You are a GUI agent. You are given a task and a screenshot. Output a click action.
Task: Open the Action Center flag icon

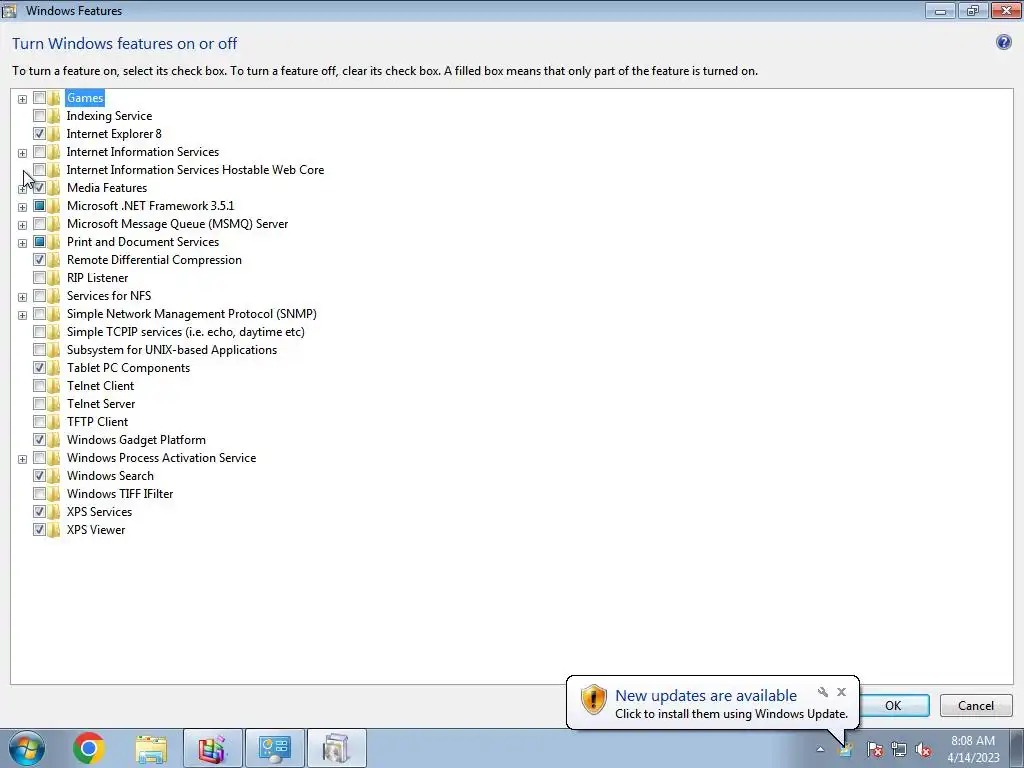[874, 749]
